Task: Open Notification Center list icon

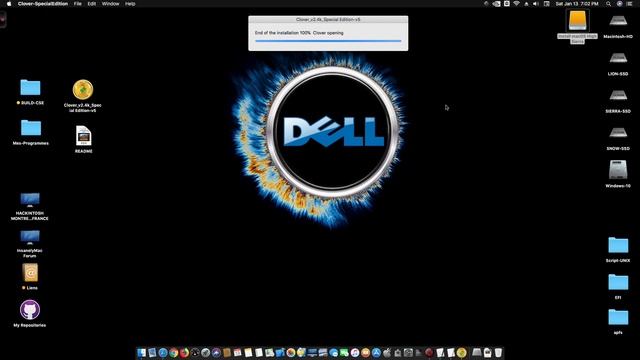Action: click(x=630, y=4)
